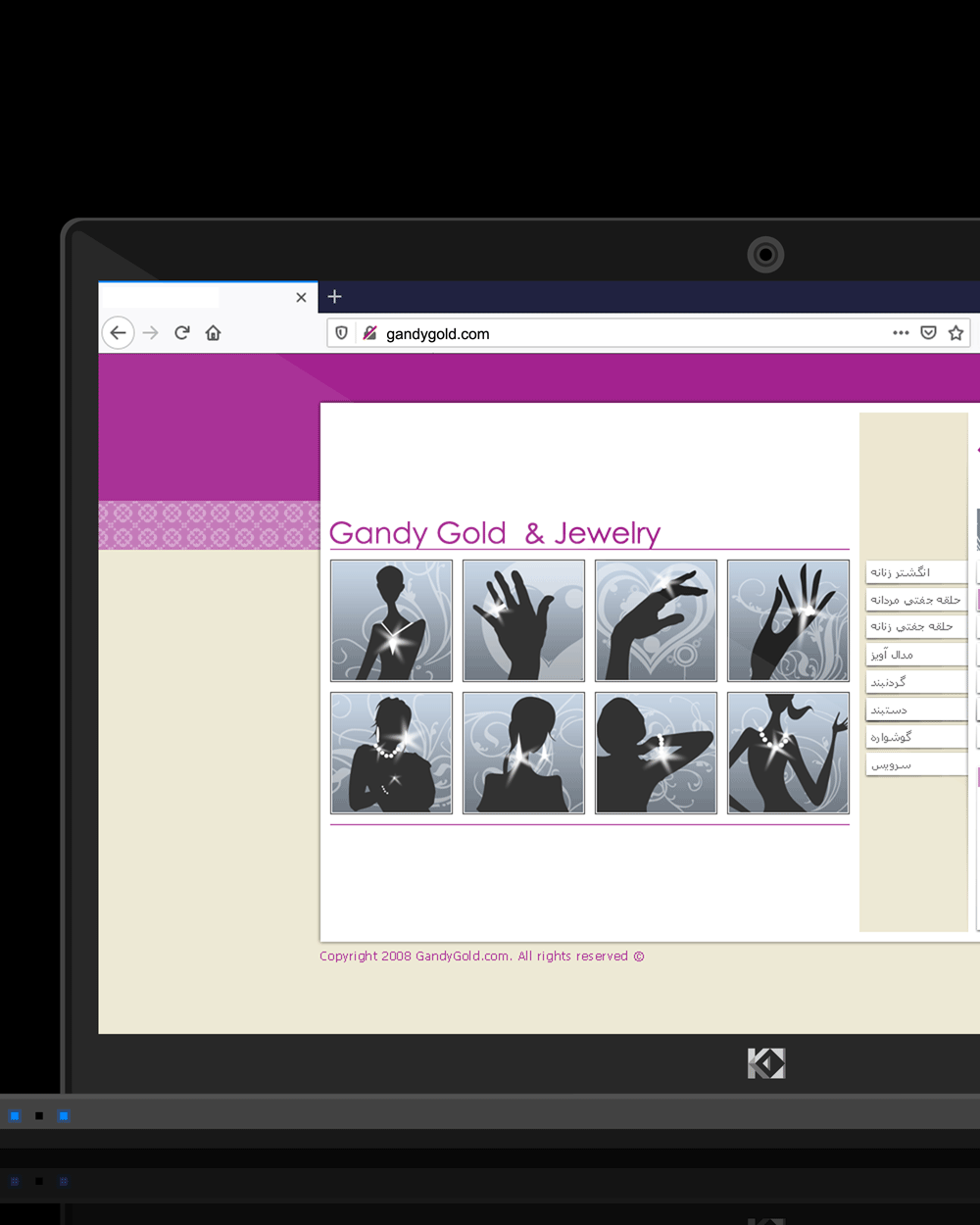Choose the مدال آويز menu item
Image resolution: width=980 pixels, height=1225 pixels.
pos(914,655)
